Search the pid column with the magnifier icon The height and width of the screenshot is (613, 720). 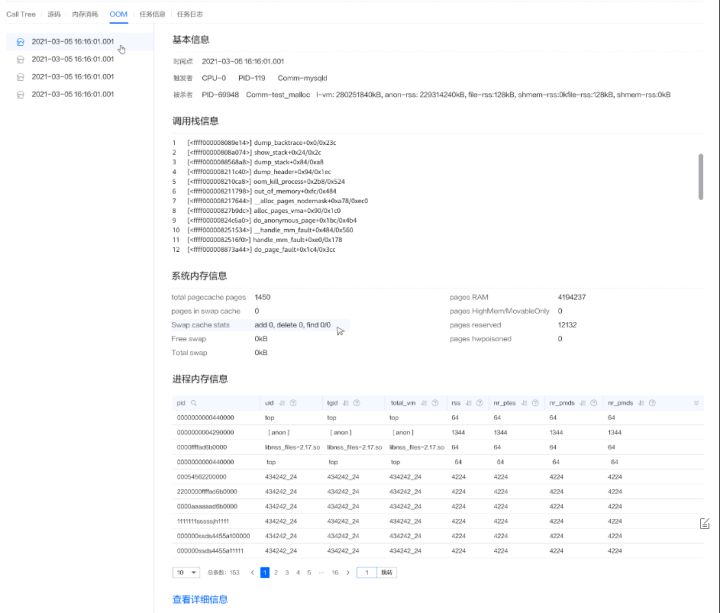point(194,403)
